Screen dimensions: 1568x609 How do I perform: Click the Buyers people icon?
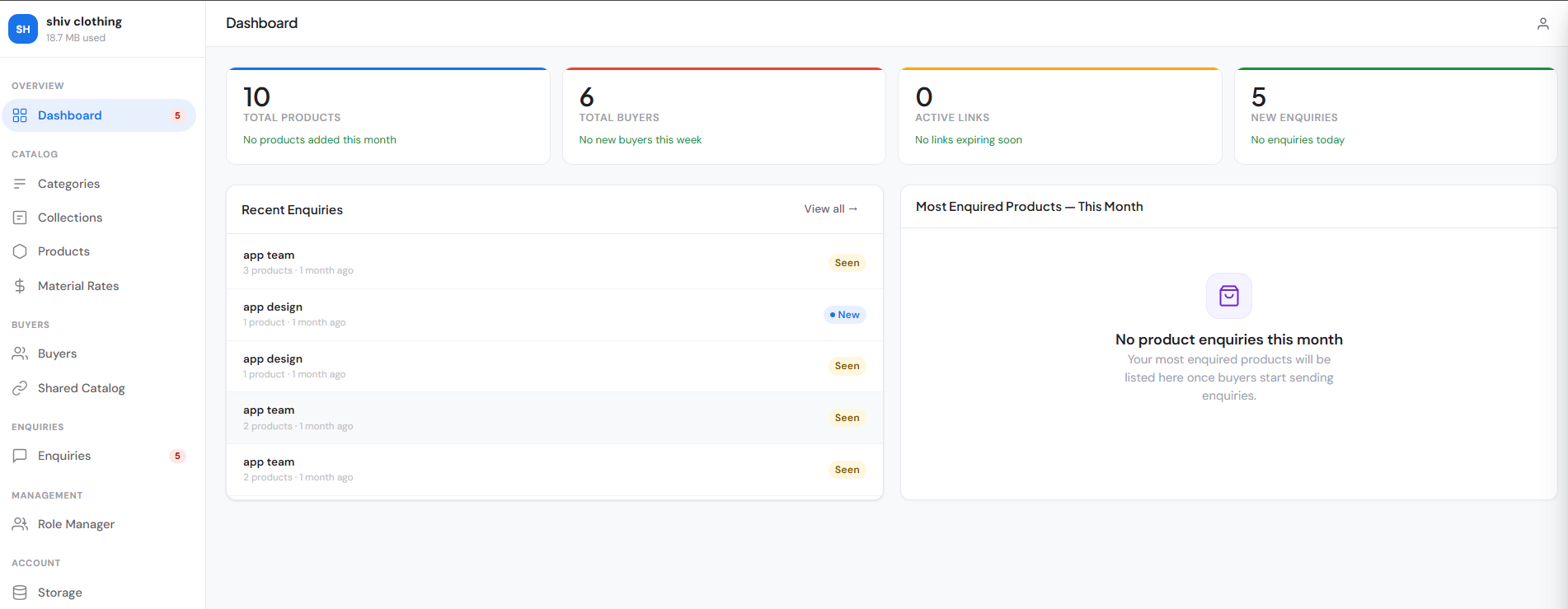[x=20, y=354]
